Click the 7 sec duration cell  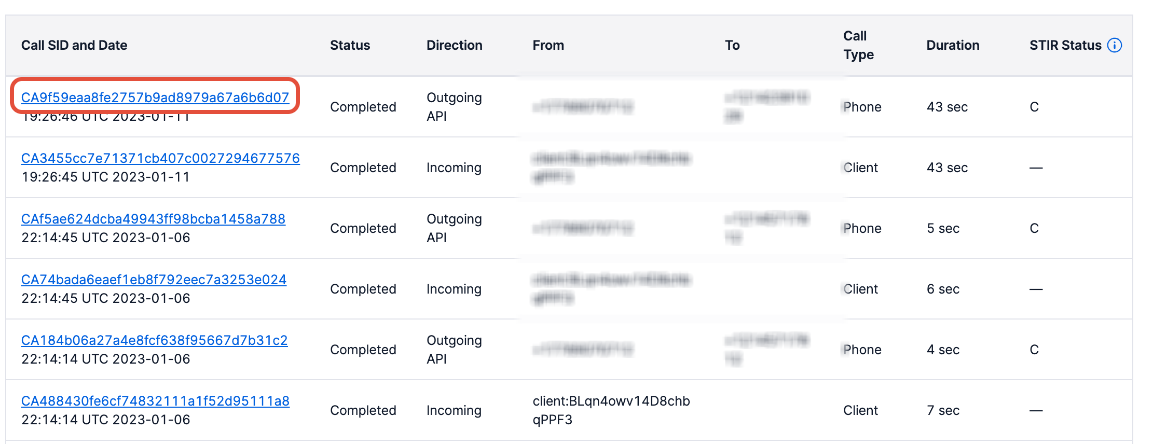943,411
